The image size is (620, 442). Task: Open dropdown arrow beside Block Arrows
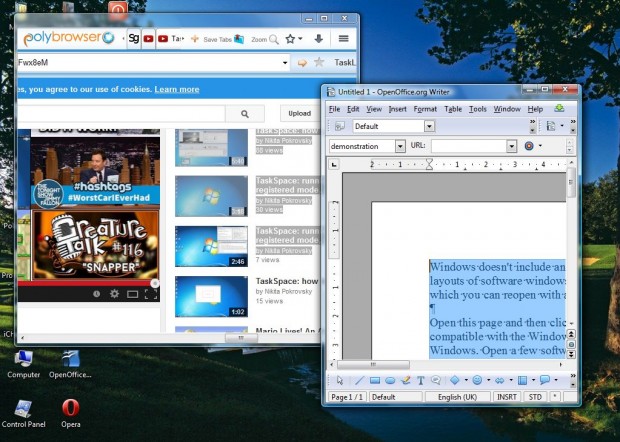point(511,380)
